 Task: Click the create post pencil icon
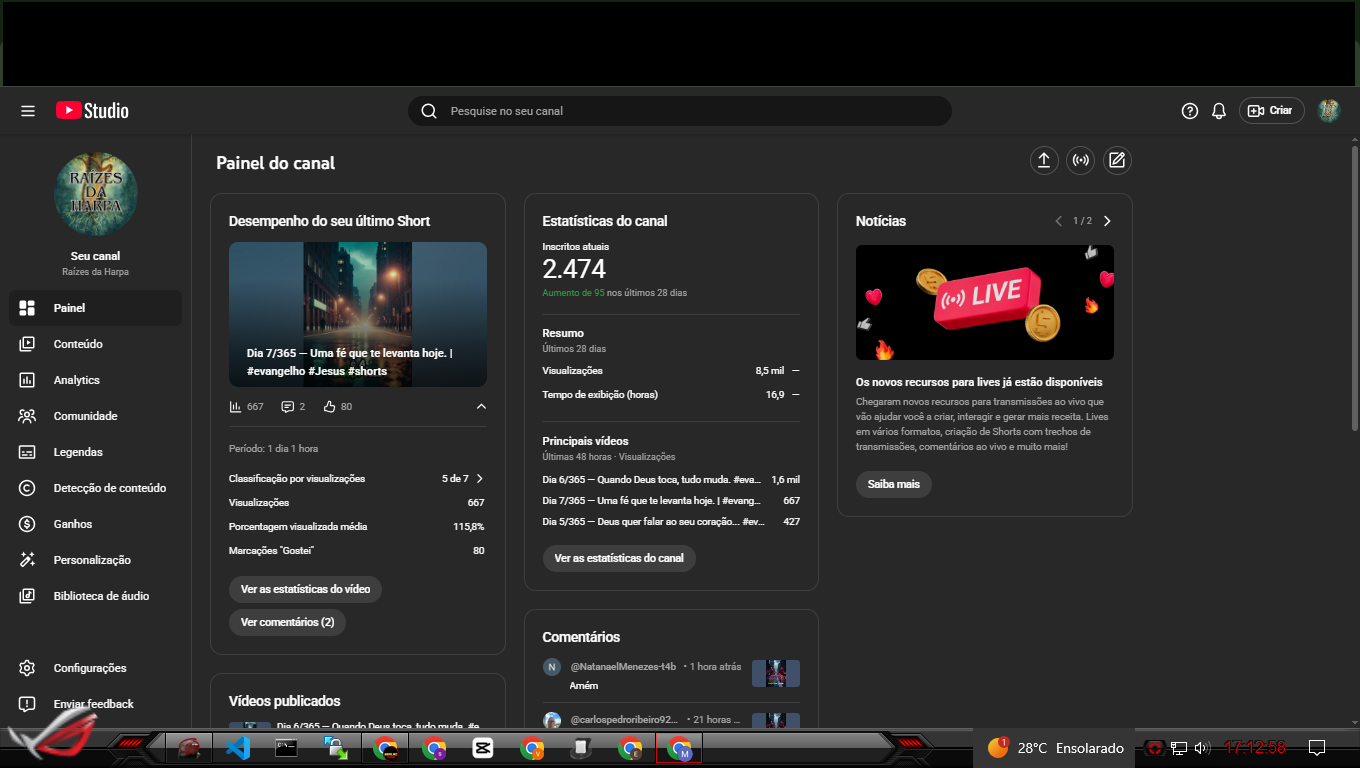click(x=1117, y=160)
